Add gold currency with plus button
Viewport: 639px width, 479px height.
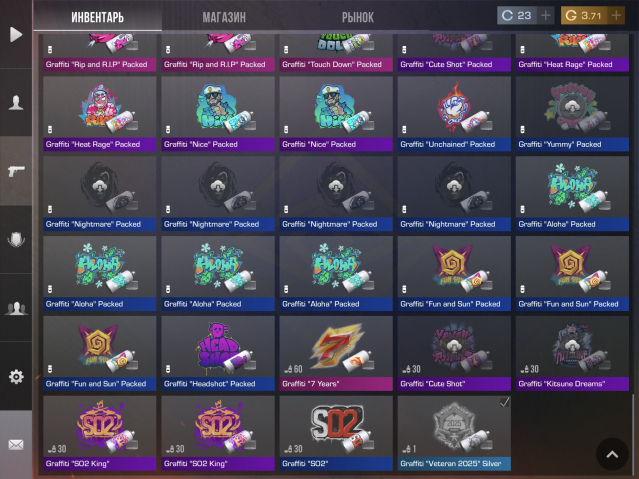click(616, 15)
